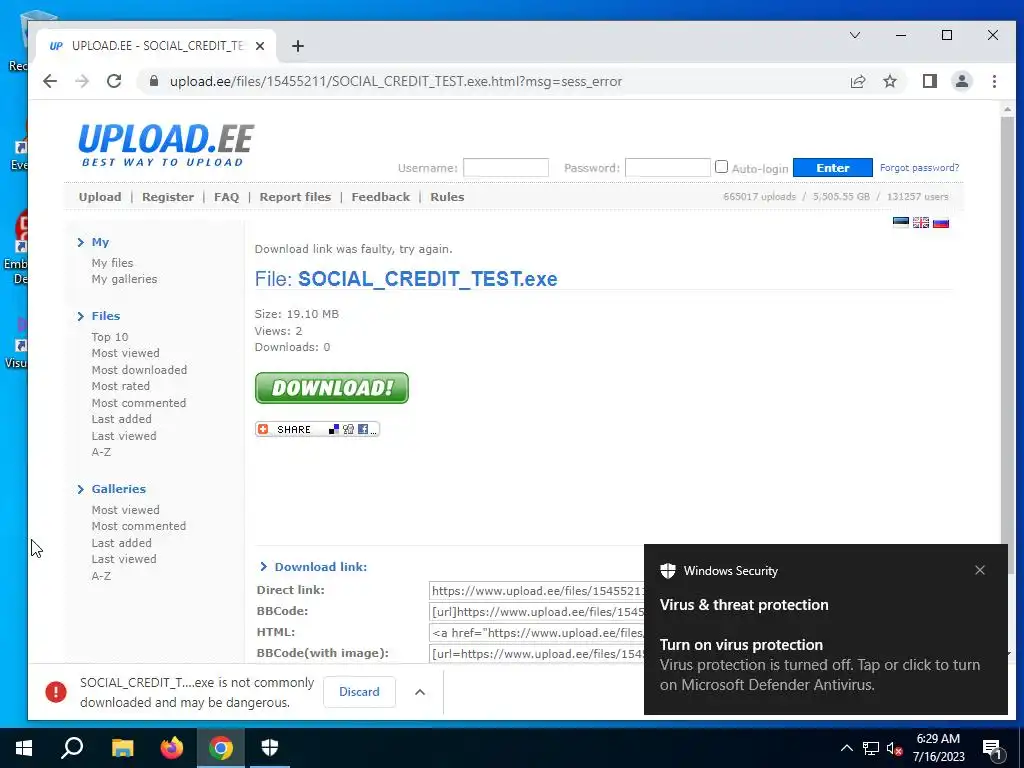Select the Direct link text field

pyautogui.click(x=537, y=591)
